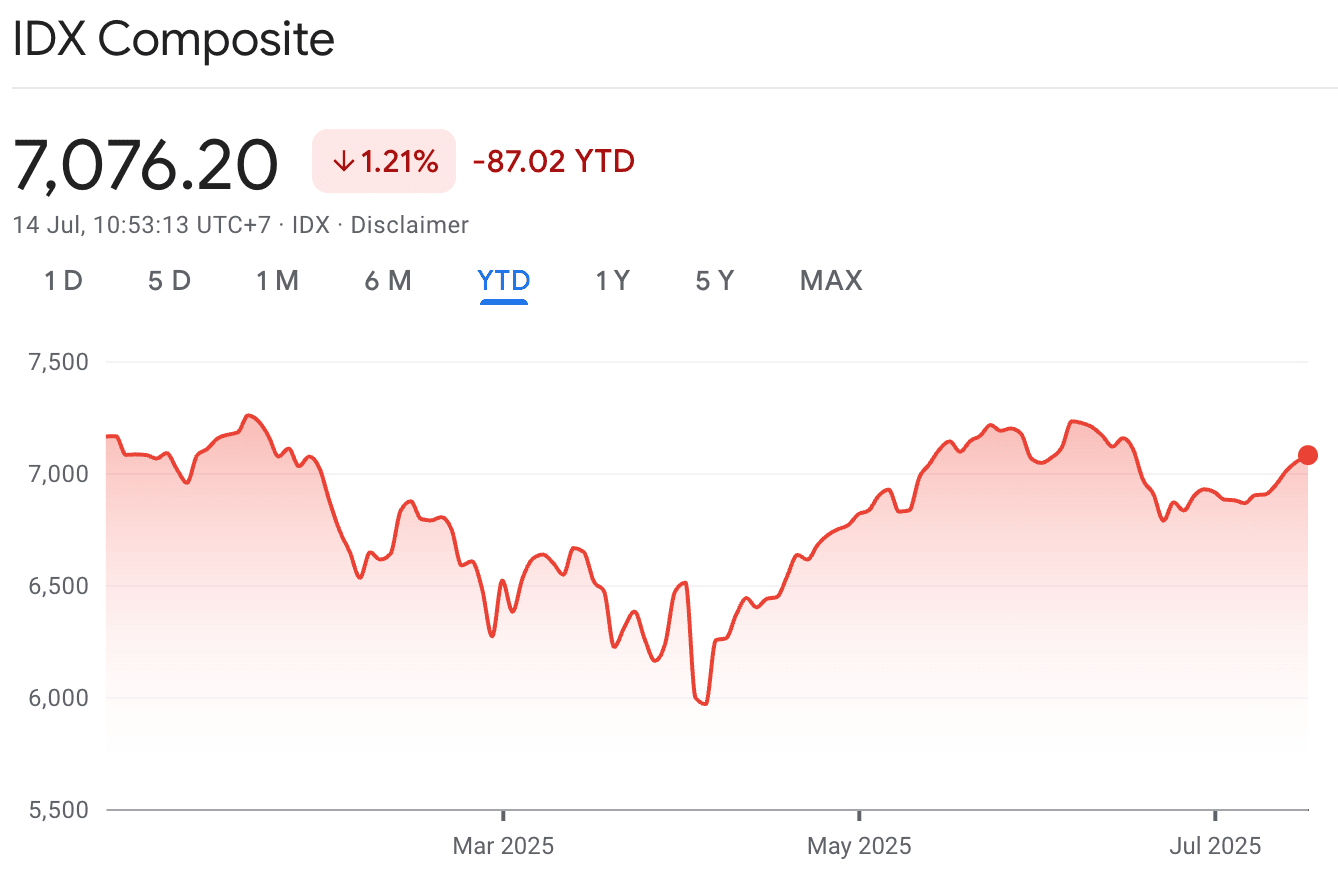Open the 6 M time range
This screenshot has width=1338, height=880.
click(388, 281)
